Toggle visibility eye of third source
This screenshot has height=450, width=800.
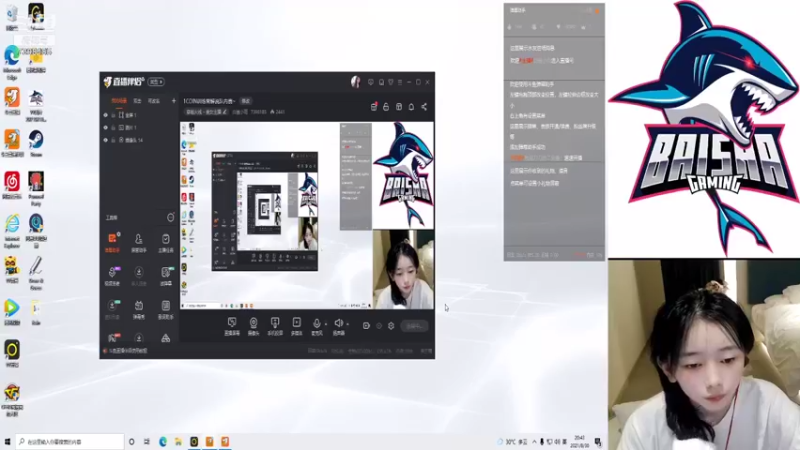click(x=106, y=140)
